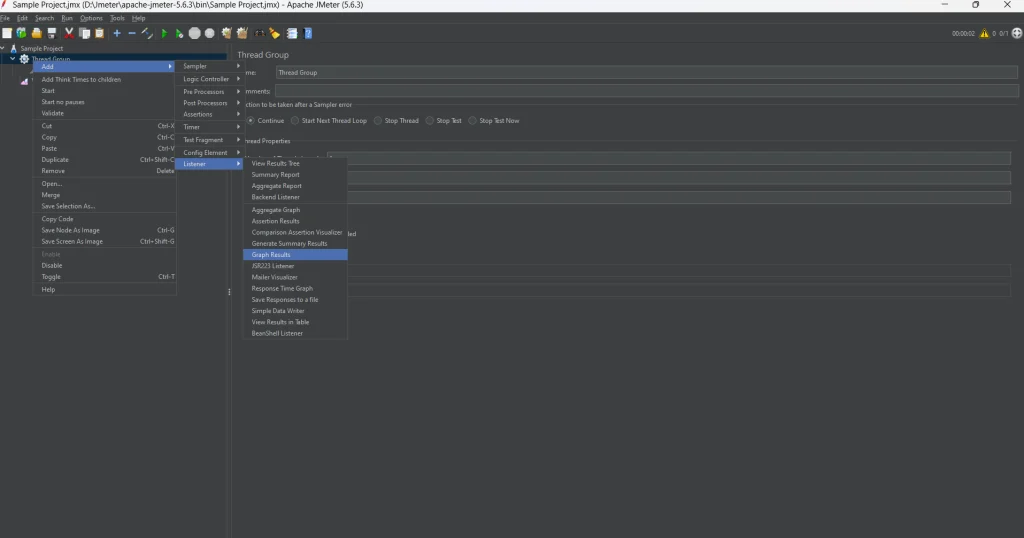
Task: Click the Paste clipboard icon
Action: (x=99, y=33)
